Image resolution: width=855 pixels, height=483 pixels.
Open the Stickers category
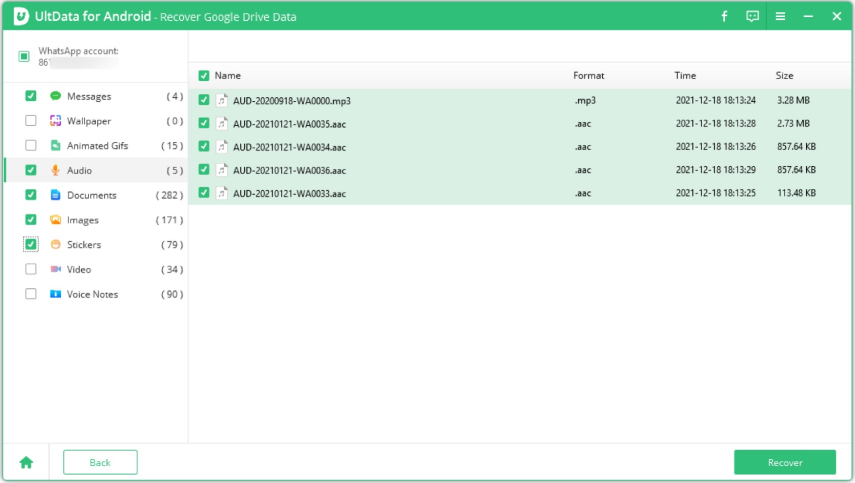[84, 245]
